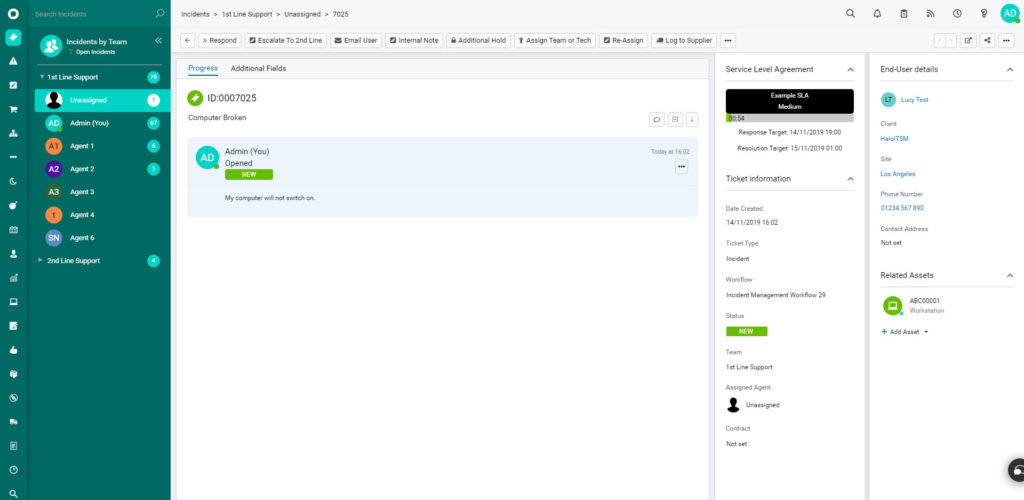
Task: Click Escalate To 2nd Line button
Action: [286, 40]
